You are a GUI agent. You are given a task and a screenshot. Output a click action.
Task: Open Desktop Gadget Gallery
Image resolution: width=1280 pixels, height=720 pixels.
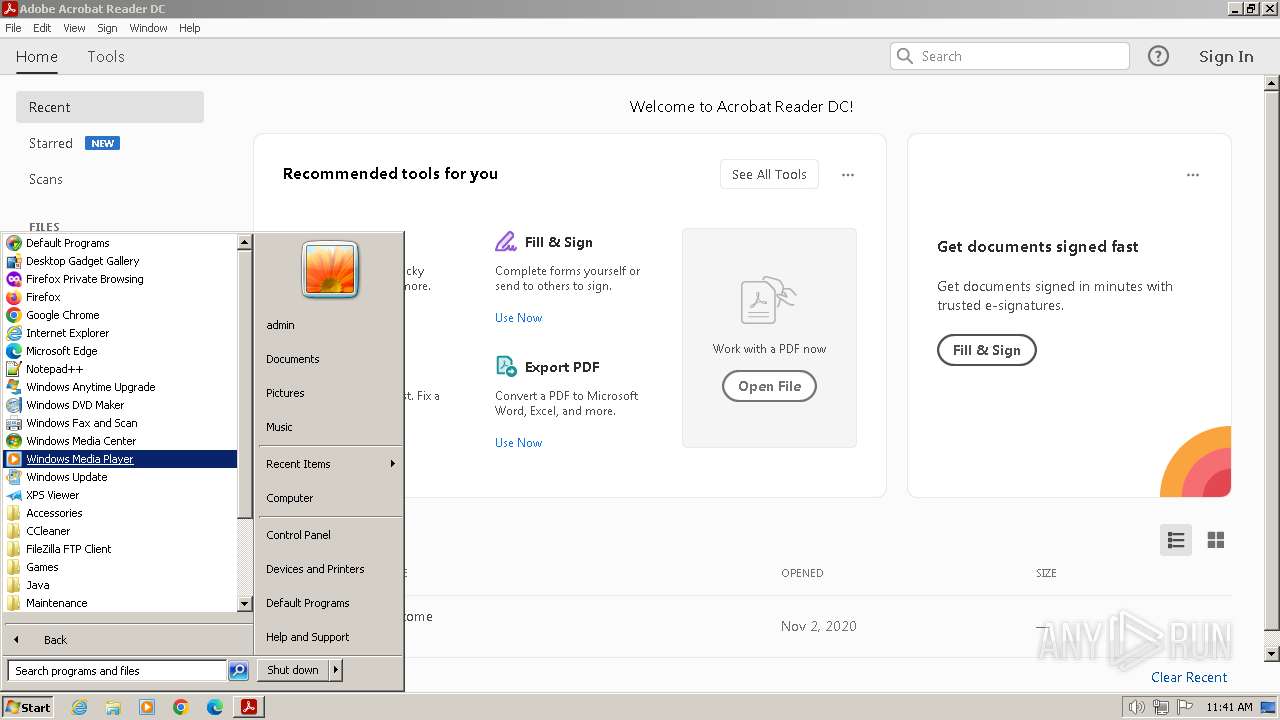pos(120,261)
